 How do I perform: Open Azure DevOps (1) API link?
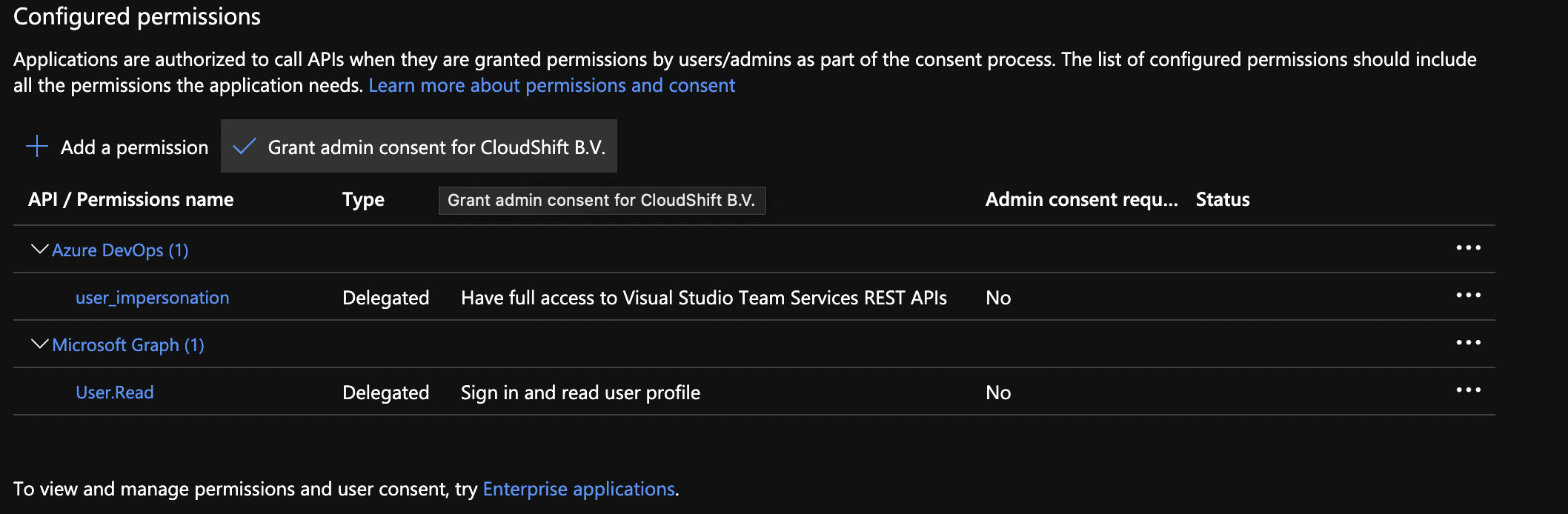pyautogui.click(x=120, y=250)
